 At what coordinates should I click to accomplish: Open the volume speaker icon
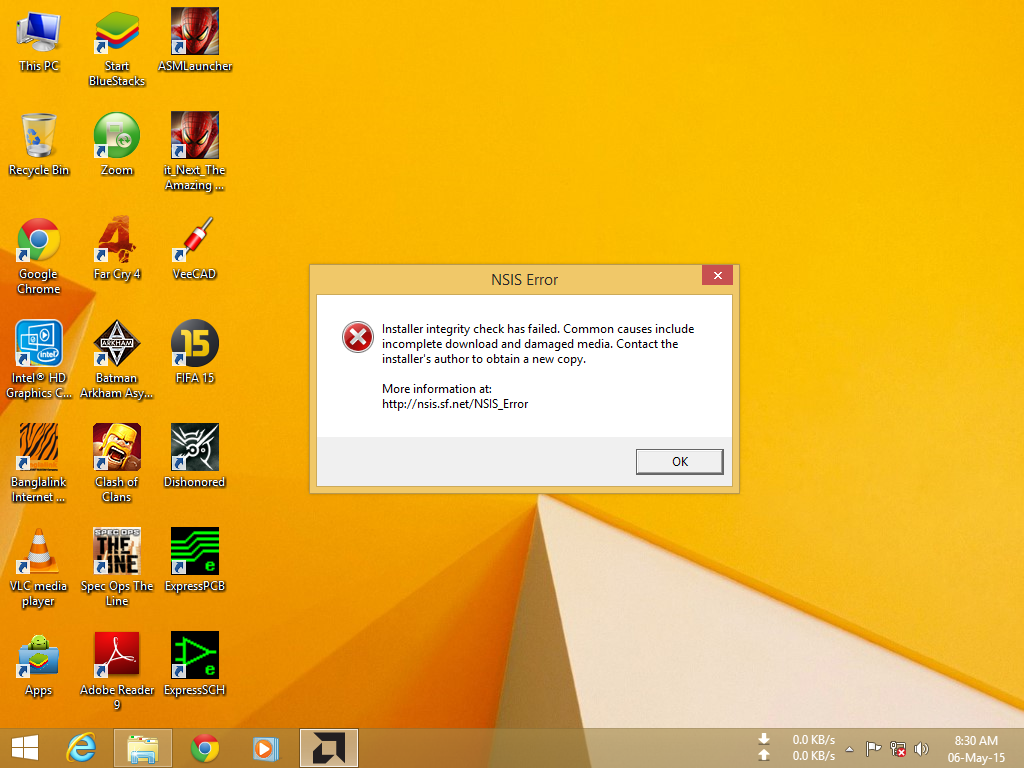click(921, 749)
